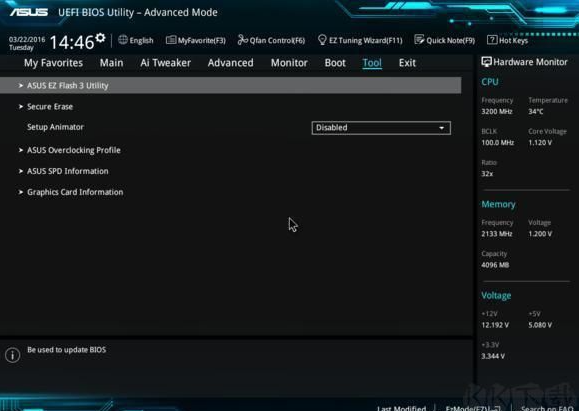The image size is (581, 411).
Task: Open the Monitor tab
Action: 289,63
